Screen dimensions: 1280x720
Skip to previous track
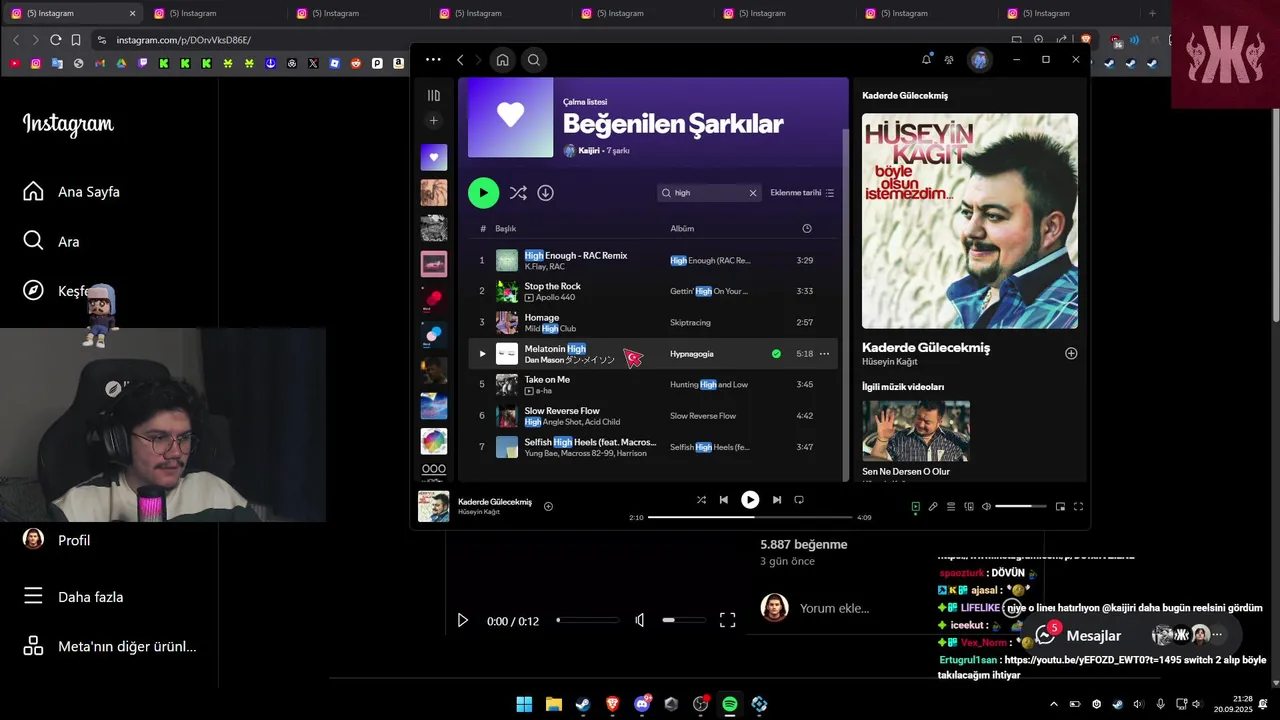tap(724, 500)
